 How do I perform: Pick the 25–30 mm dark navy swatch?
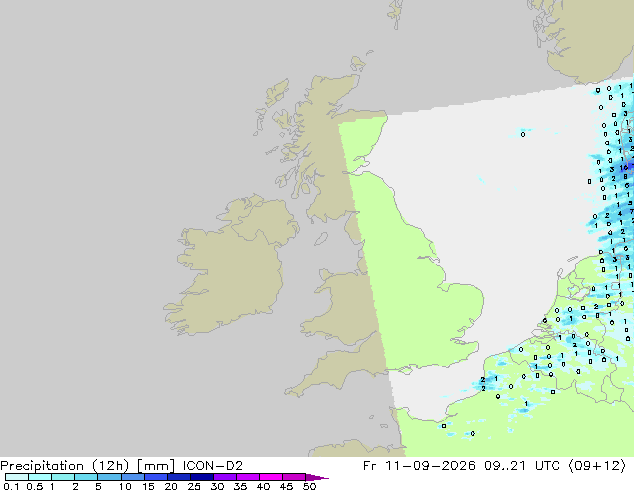click(202, 477)
